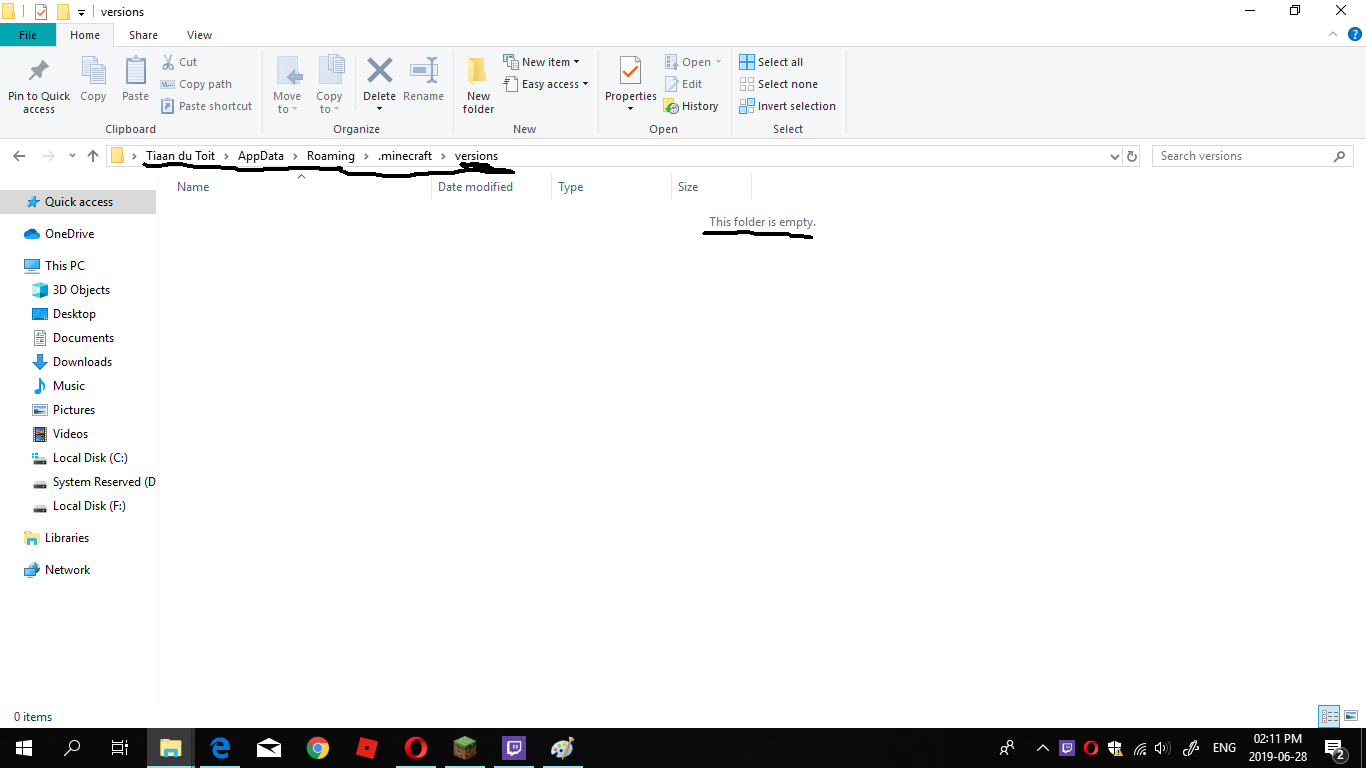This screenshot has width=1366, height=768.
Task: Go up one folder level
Action: pyautogui.click(x=93, y=156)
